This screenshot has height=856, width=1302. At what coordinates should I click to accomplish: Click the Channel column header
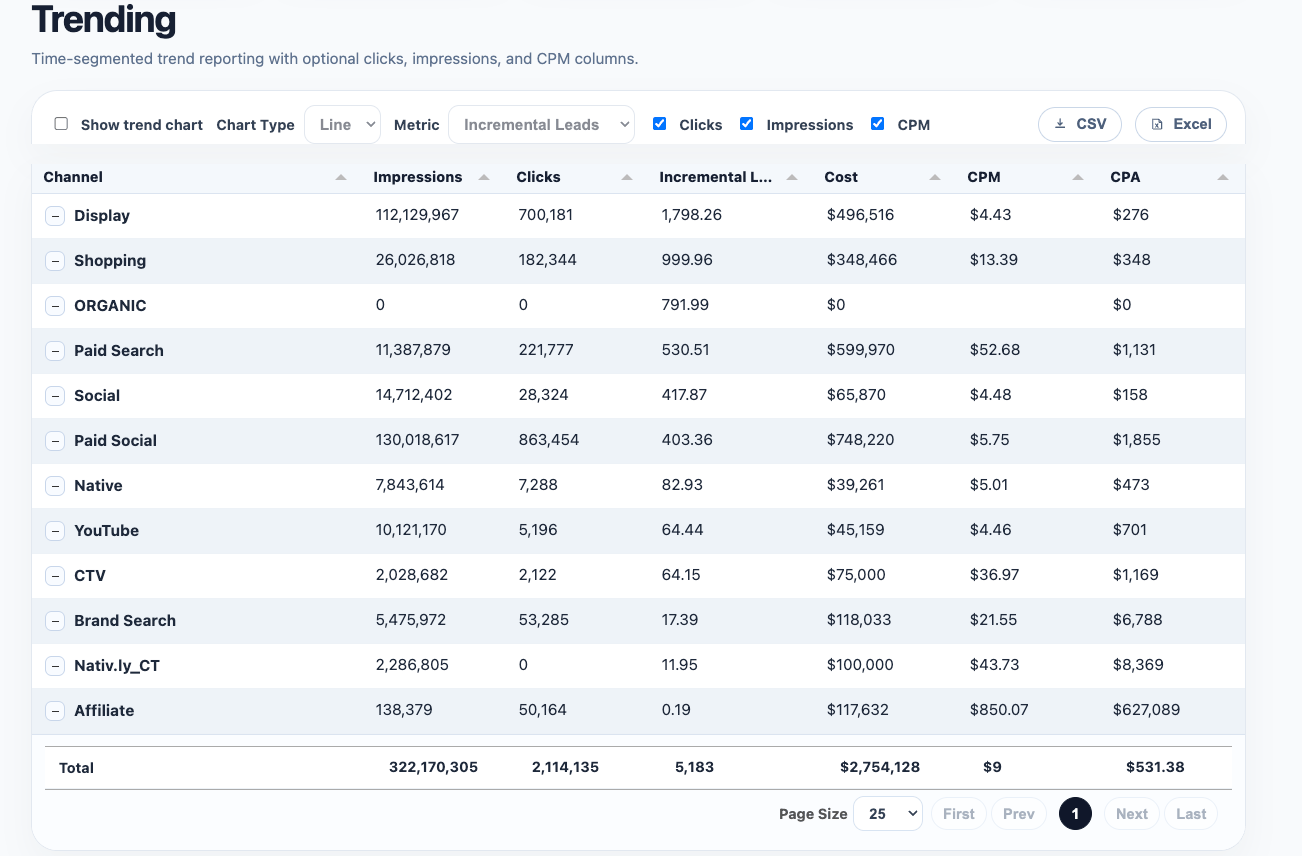coord(195,177)
